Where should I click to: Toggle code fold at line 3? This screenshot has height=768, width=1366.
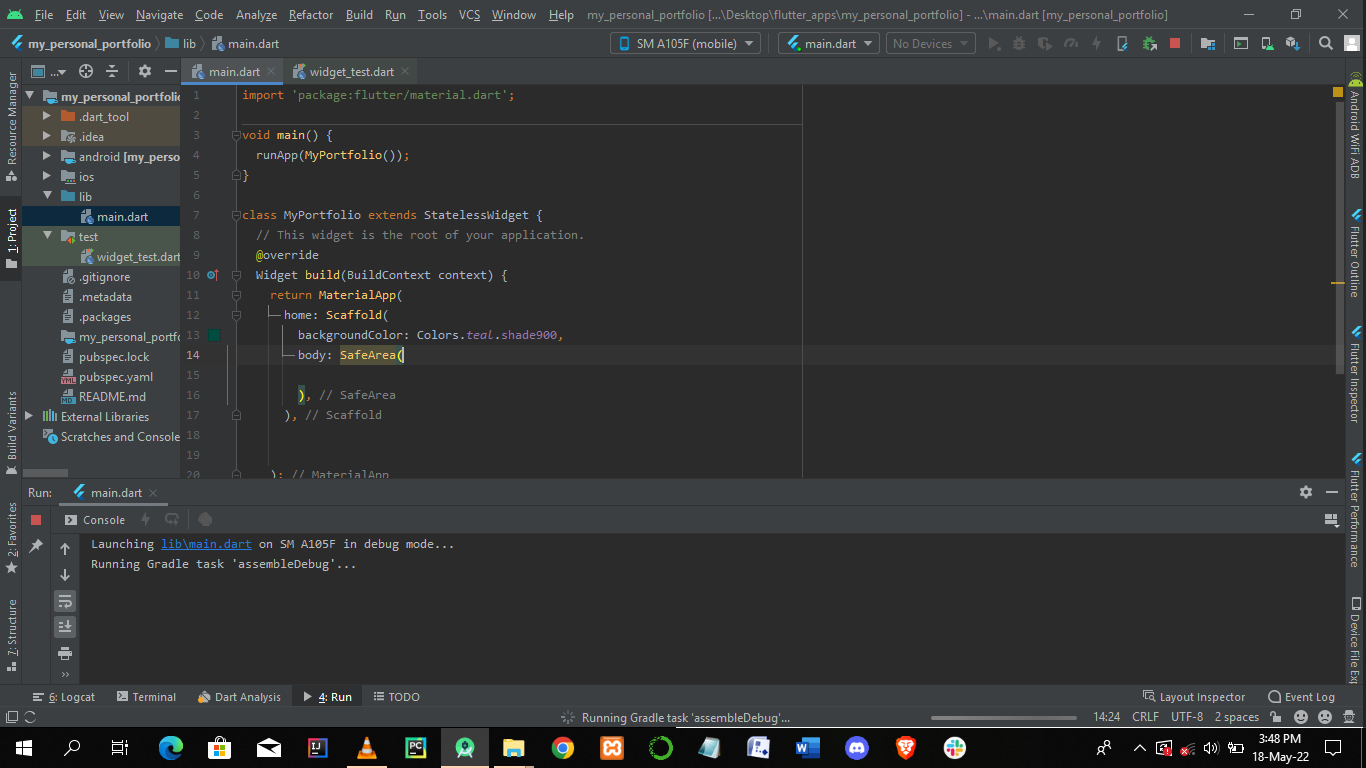[236, 135]
